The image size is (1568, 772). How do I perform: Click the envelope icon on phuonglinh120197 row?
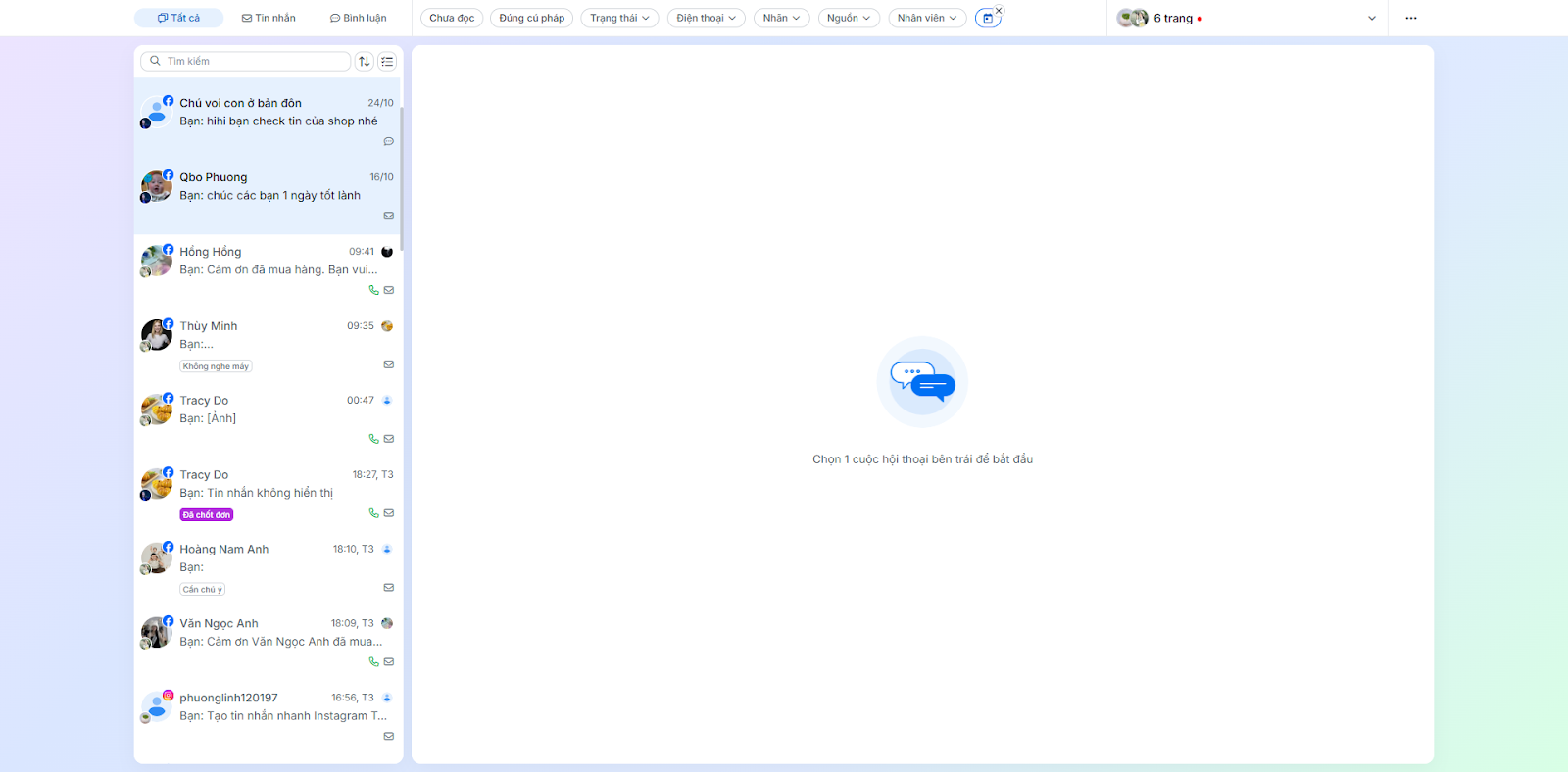coord(389,736)
